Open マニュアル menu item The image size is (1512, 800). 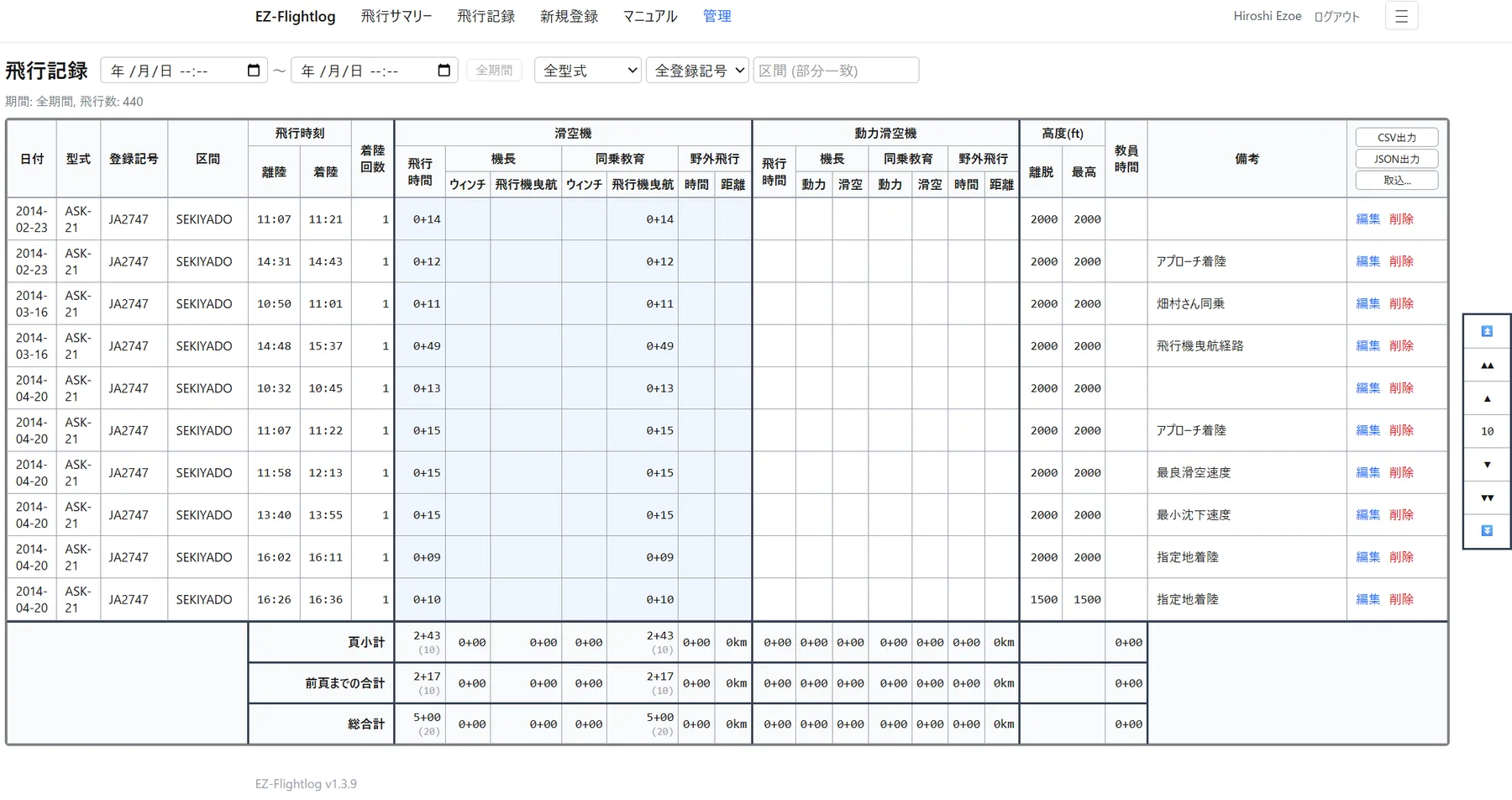pos(650,16)
